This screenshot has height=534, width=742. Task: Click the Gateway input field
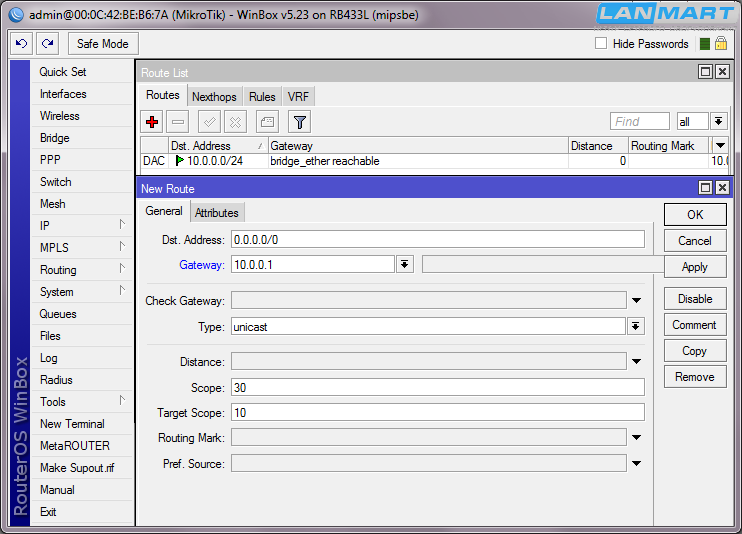pyautogui.click(x=313, y=264)
